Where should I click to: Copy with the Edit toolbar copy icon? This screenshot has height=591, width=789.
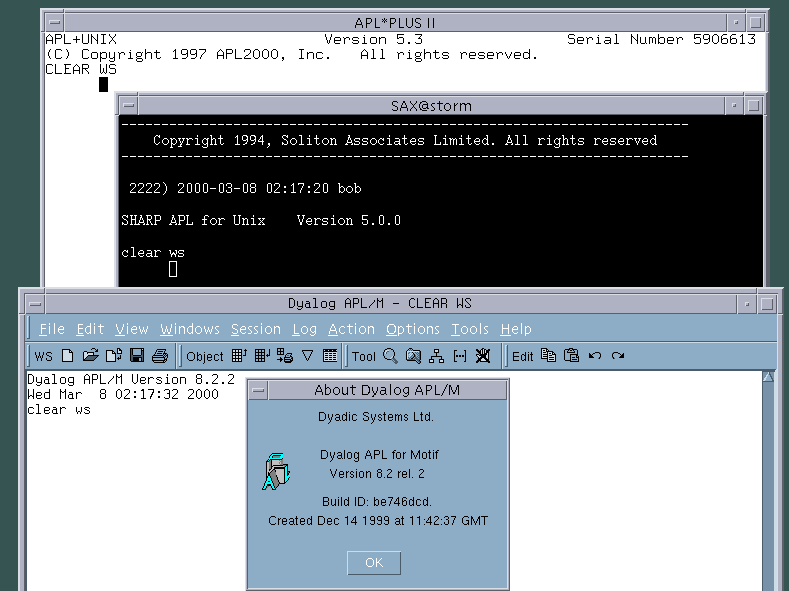pyautogui.click(x=548, y=356)
